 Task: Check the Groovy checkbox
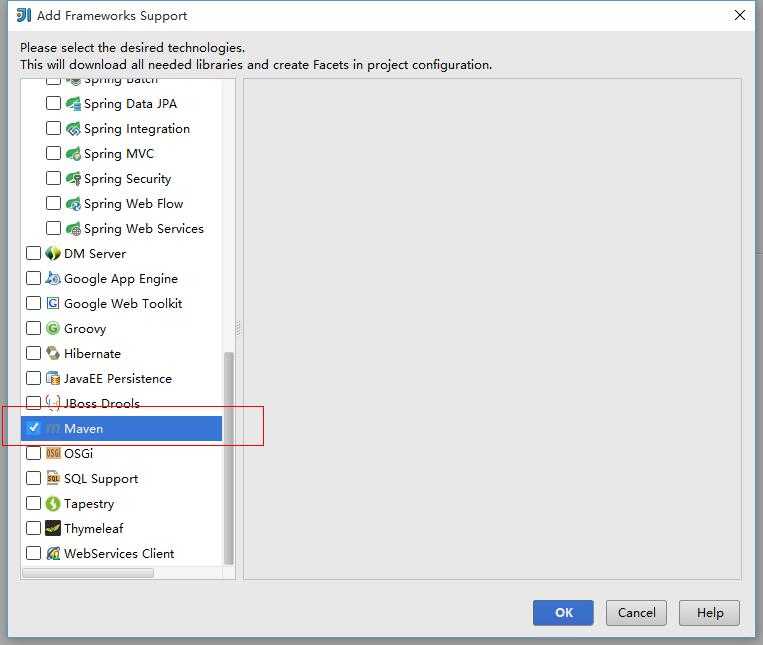[33, 328]
